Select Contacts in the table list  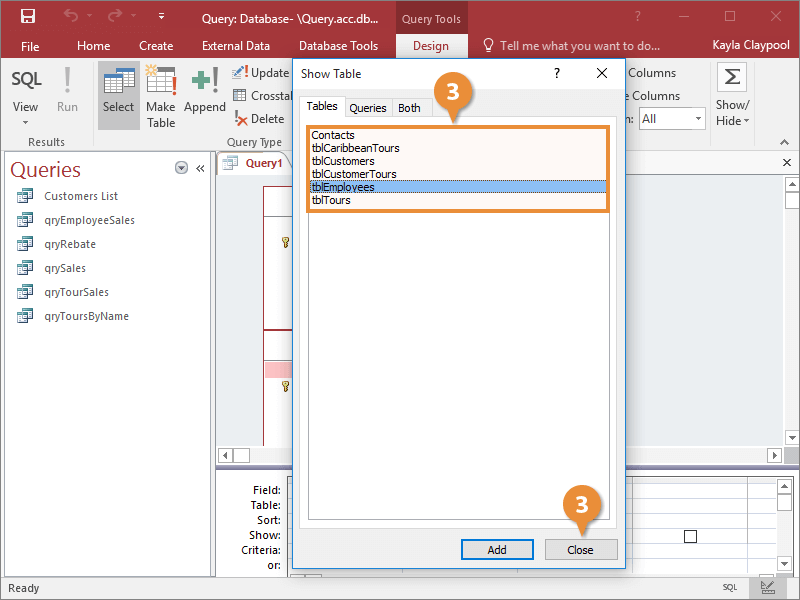(x=458, y=135)
